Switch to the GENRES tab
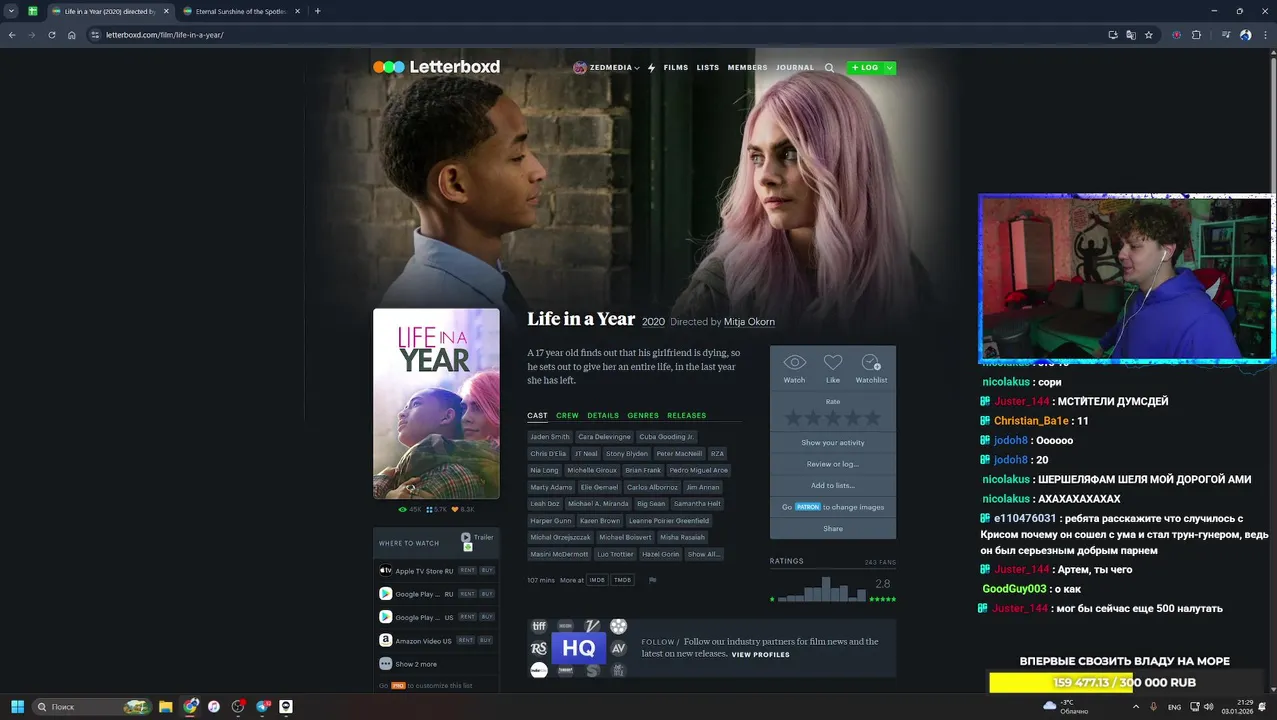The width and height of the screenshot is (1277, 720). tap(643, 415)
